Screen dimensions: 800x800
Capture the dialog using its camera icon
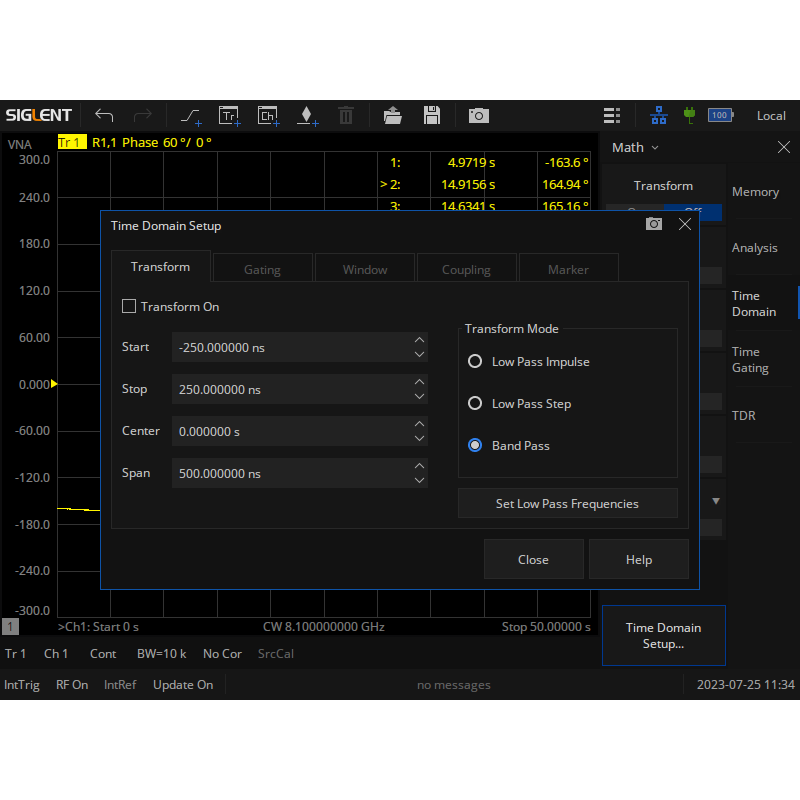654,224
